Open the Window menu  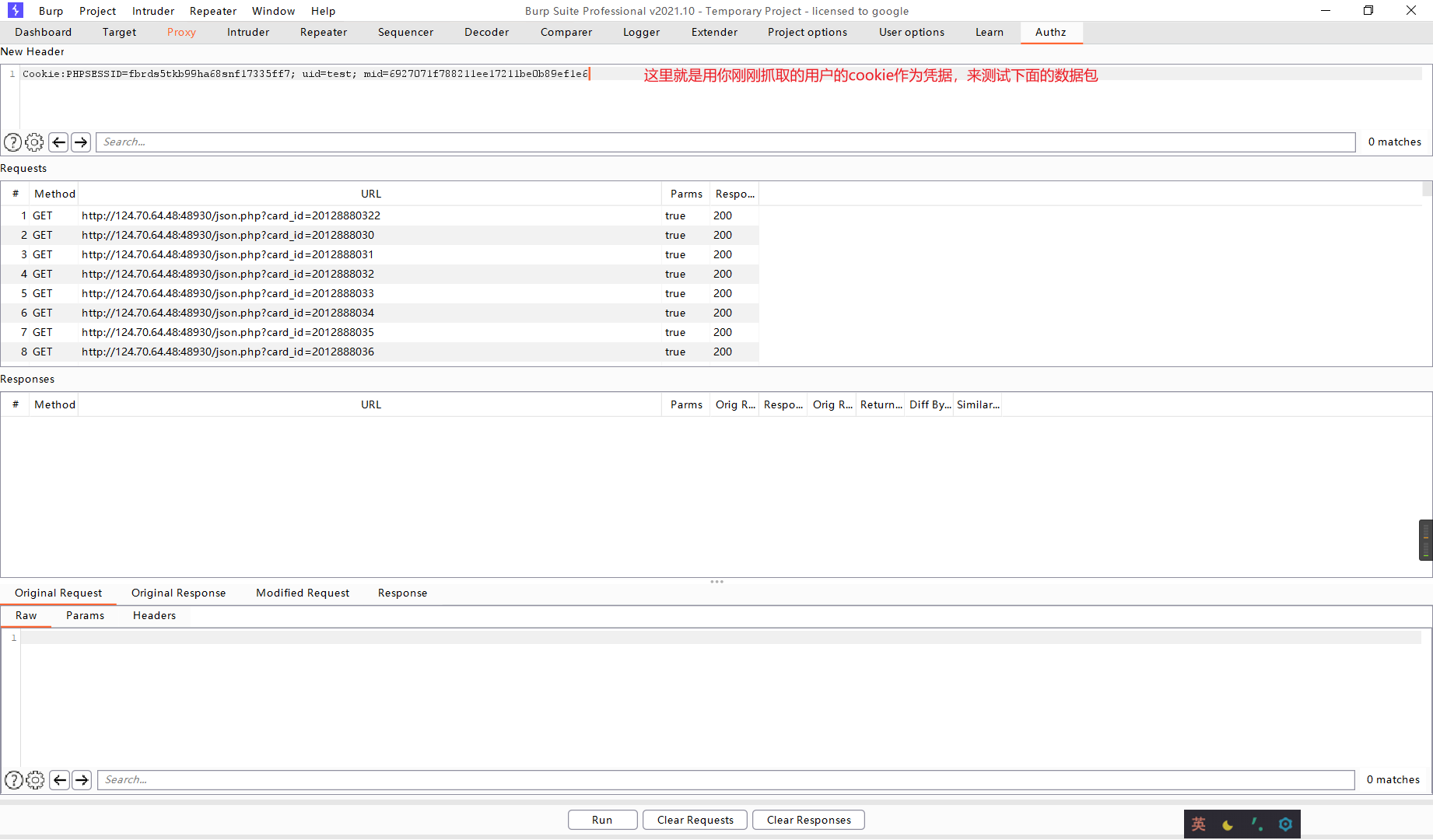pos(274,11)
